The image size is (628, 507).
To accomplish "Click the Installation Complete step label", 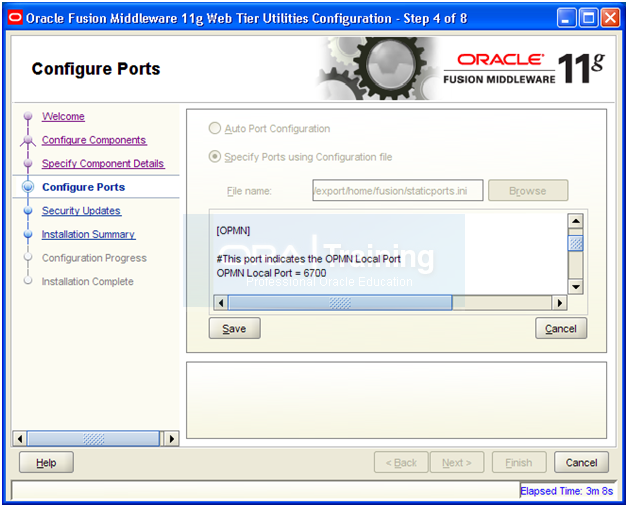I will coord(87,282).
